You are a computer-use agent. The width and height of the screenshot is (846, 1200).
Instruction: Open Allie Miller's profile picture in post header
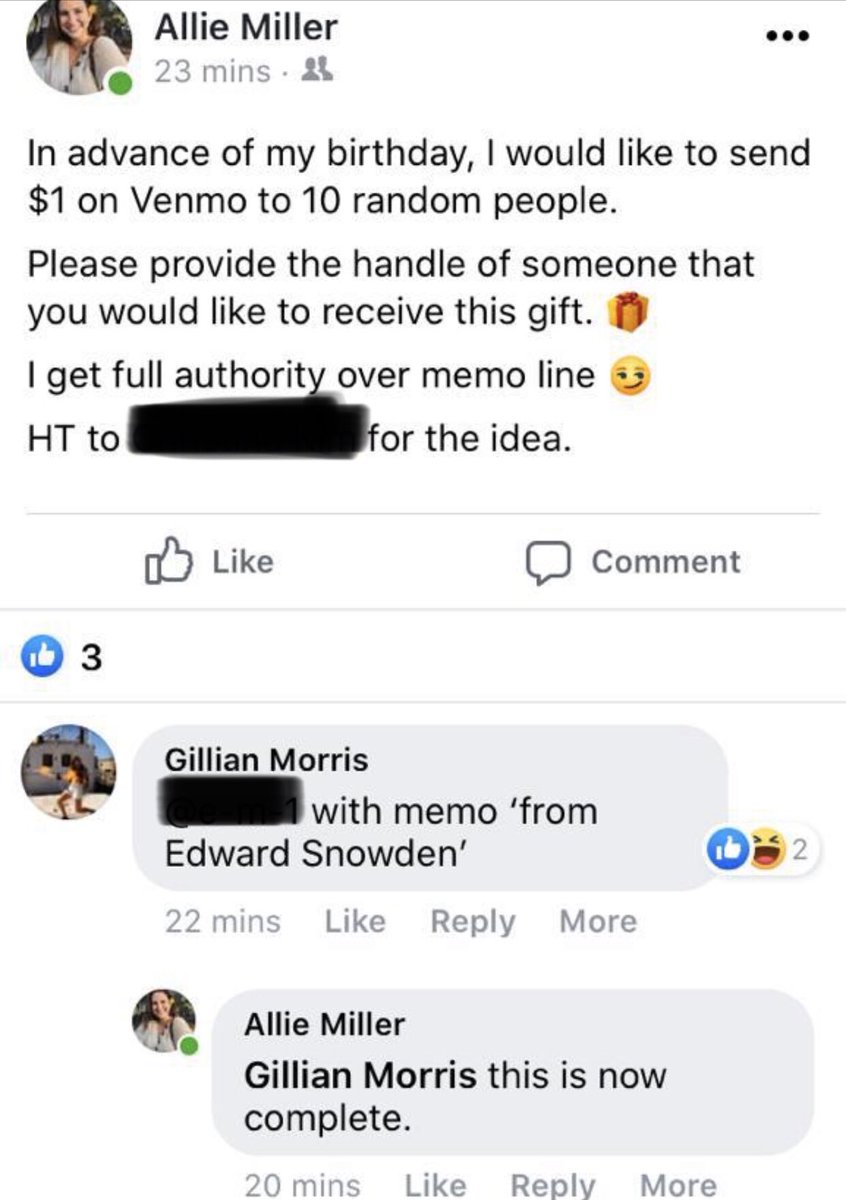pyautogui.click(x=78, y=47)
